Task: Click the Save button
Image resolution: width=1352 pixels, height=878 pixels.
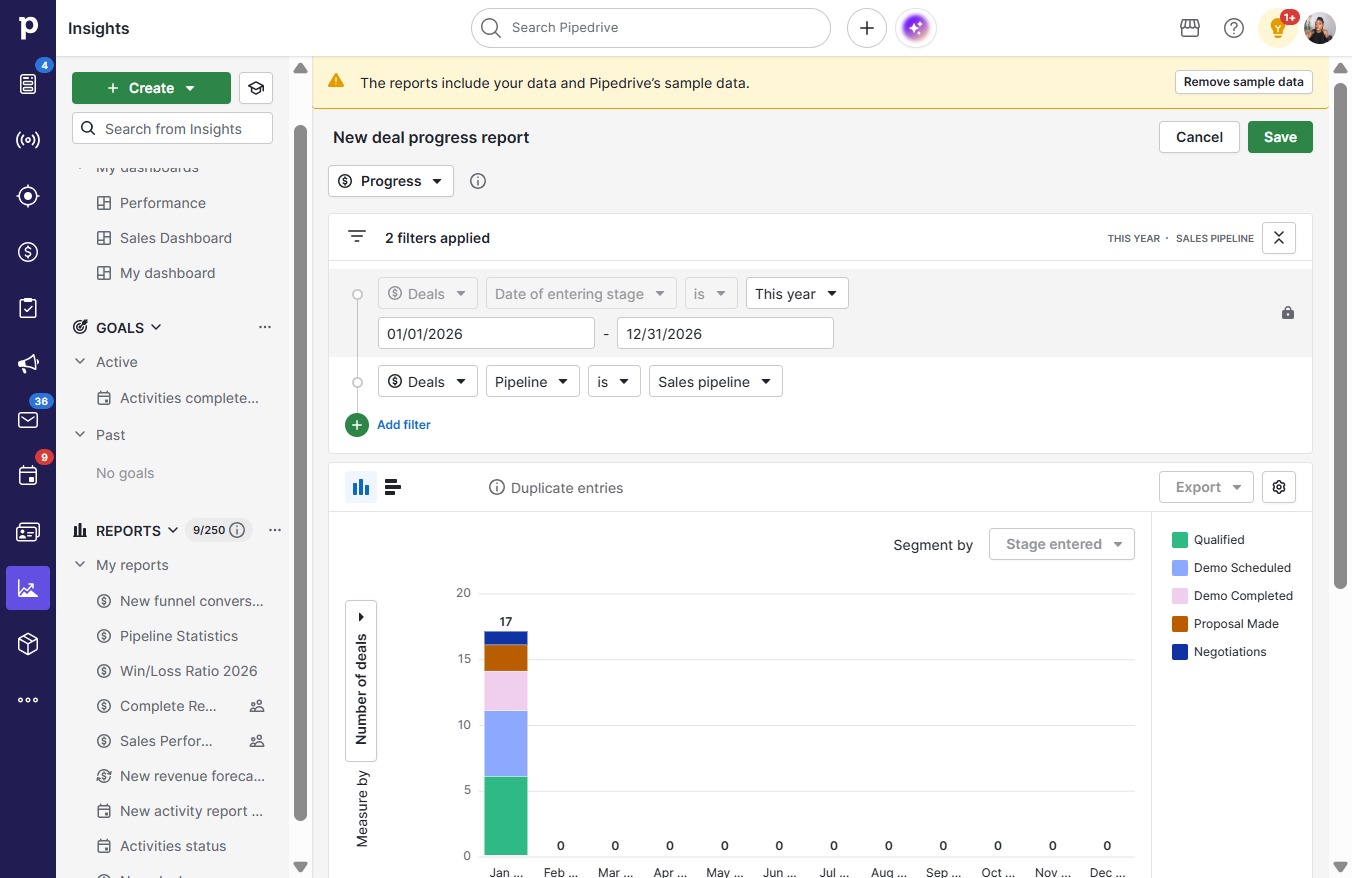Action: click(x=1280, y=137)
